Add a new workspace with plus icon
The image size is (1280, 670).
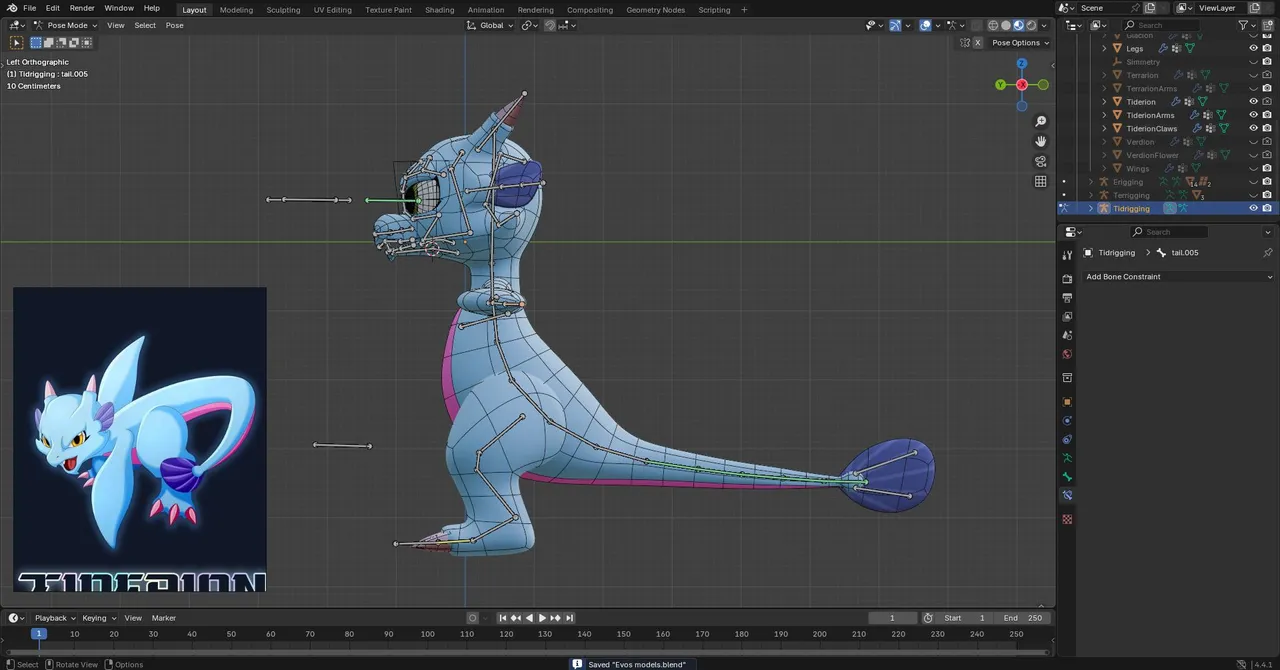pyautogui.click(x=744, y=9)
